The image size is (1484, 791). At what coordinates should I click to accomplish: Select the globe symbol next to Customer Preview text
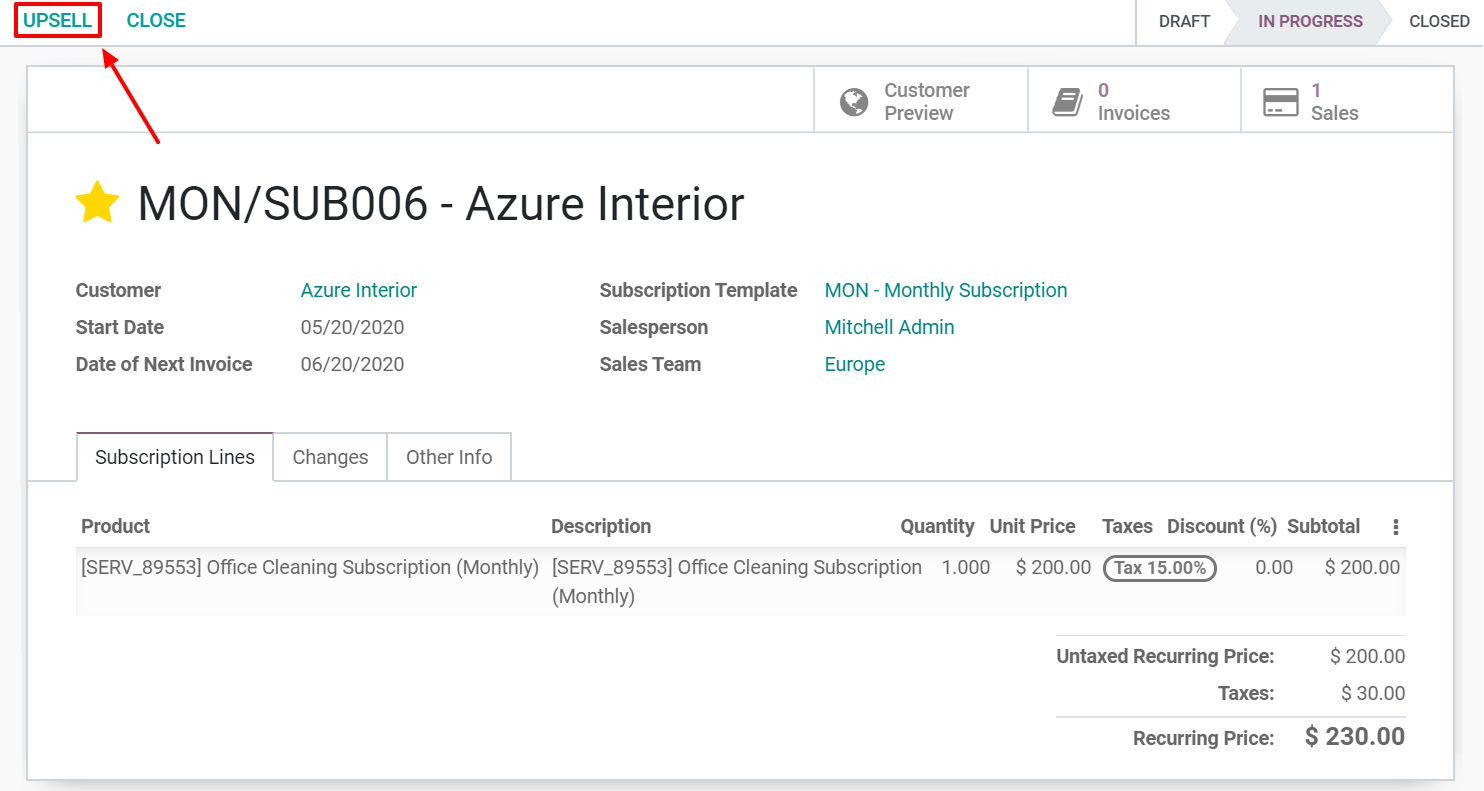pos(853,99)
